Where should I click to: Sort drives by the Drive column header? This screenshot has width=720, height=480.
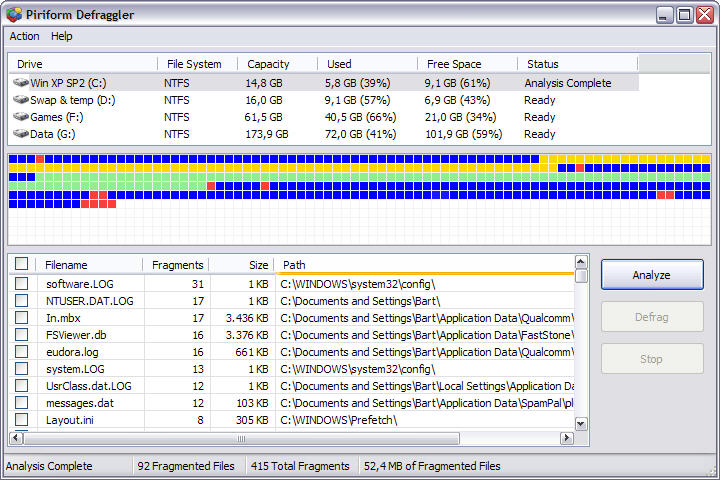(x=83, y=64)
